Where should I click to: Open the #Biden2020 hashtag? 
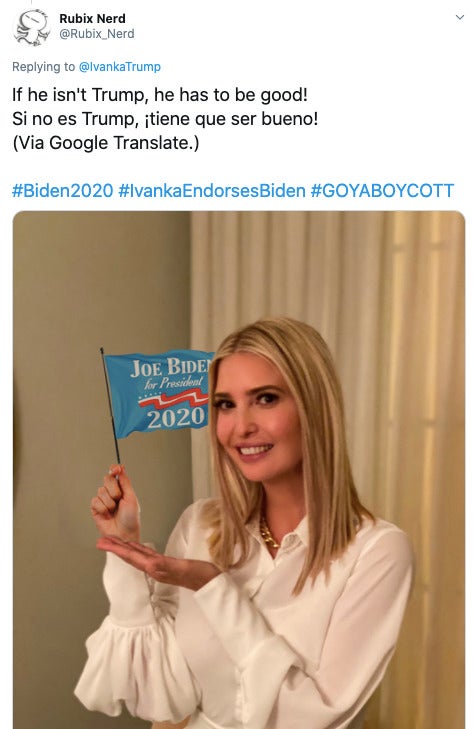[x=62, y=191]
